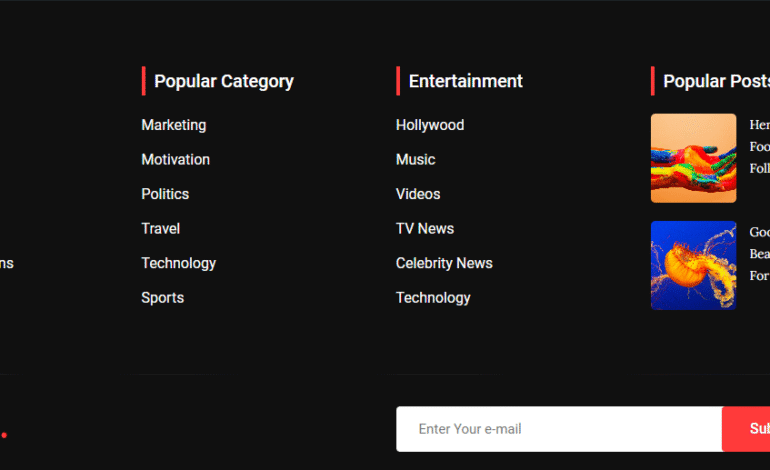Open the Sports category link
The width and height of the screenshot is (770, 470).
pos(162,298)
